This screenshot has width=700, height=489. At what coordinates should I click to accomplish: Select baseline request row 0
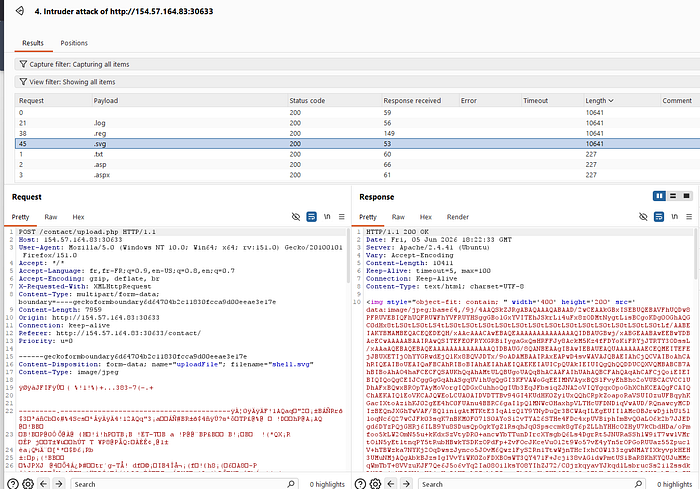pyautogui.click(x=357, y=113)
